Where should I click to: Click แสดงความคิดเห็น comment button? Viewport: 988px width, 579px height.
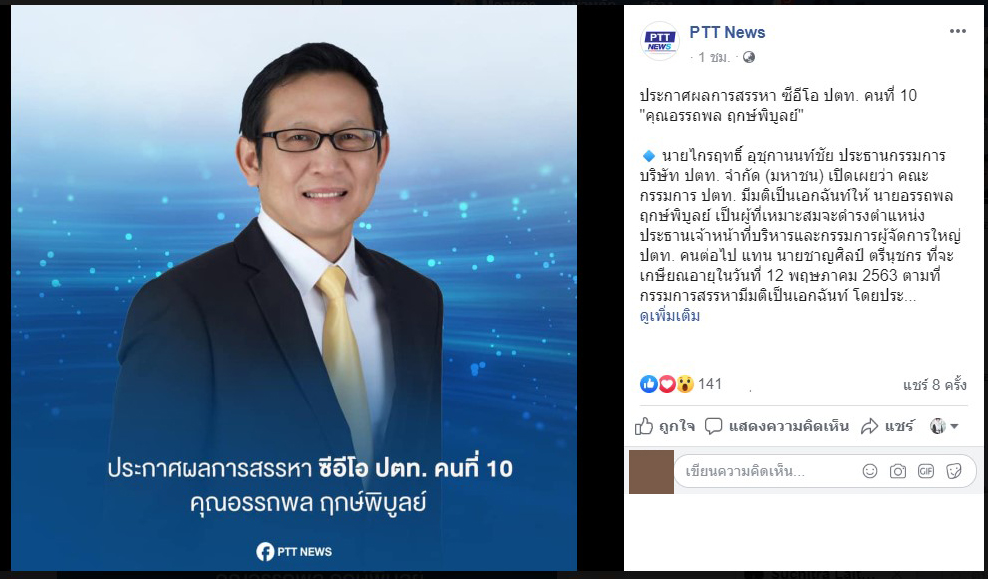click(776, 427)
